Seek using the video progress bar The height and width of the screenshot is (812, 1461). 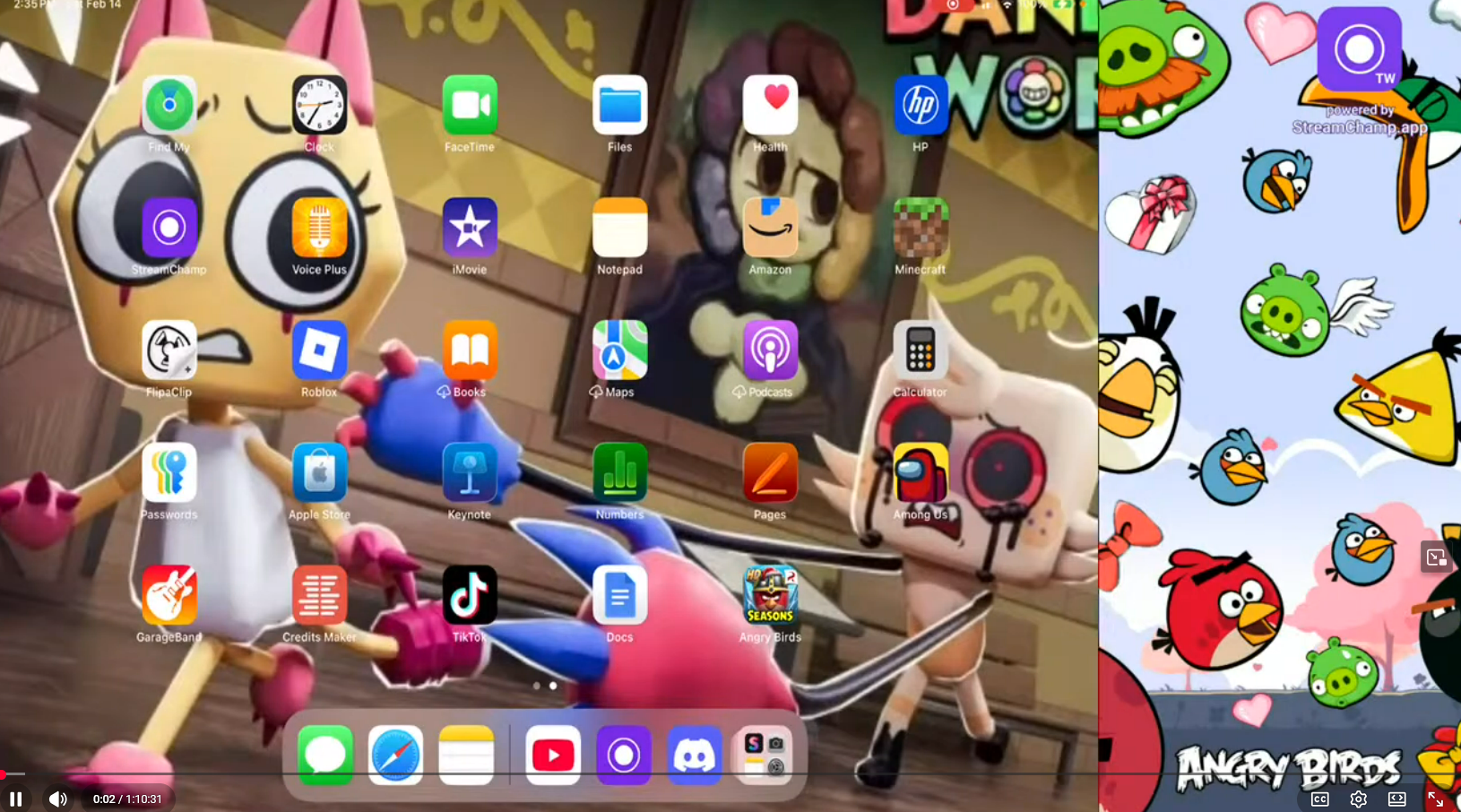730,773
